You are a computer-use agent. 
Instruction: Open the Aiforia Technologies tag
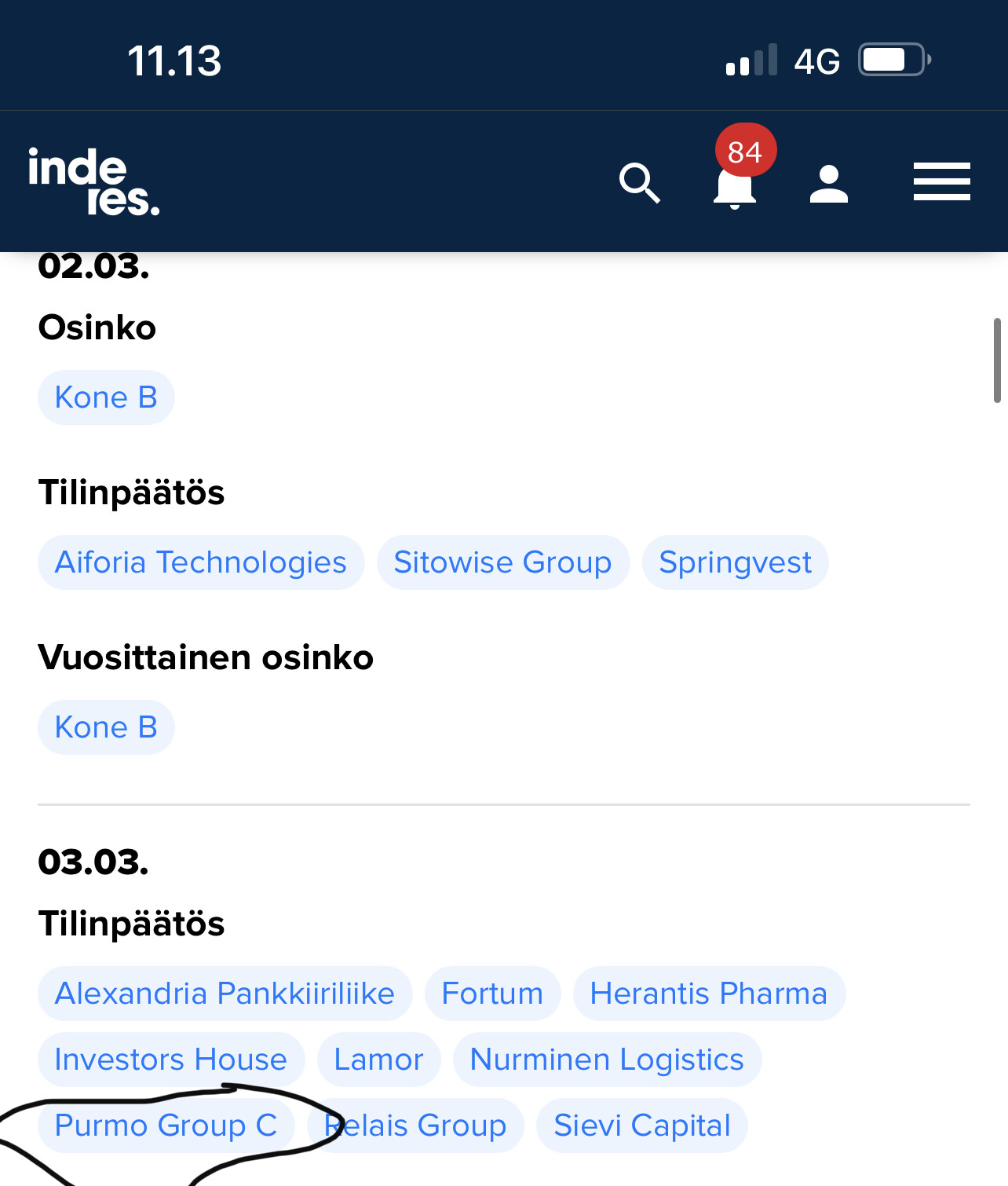[x=201, y=562]
